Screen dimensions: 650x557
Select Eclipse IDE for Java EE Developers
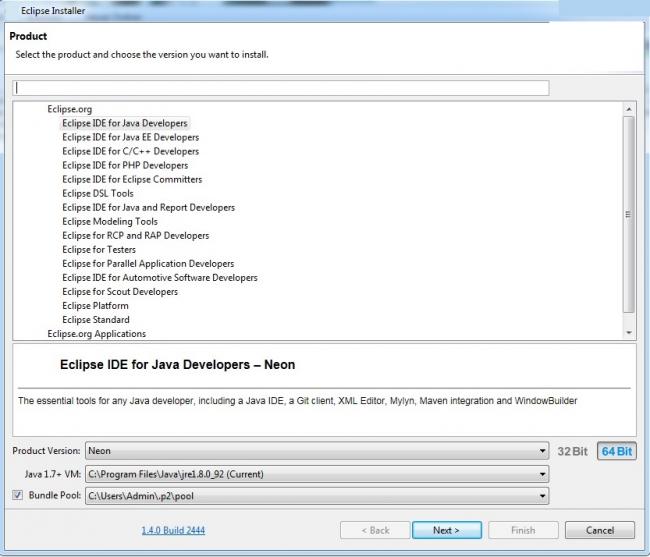point(131,137)
